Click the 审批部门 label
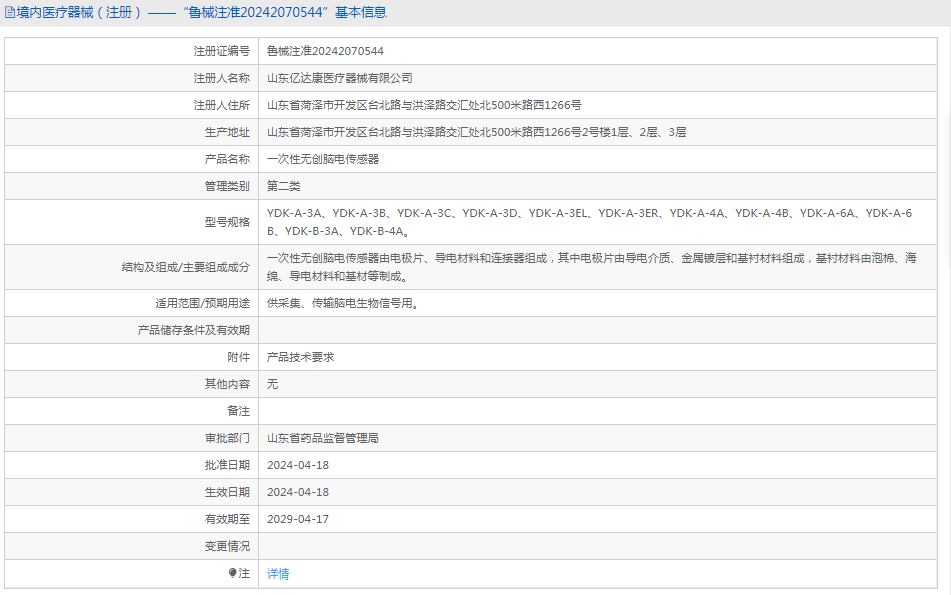The height and width of the screenshot is (595, 951). (227, 439)
